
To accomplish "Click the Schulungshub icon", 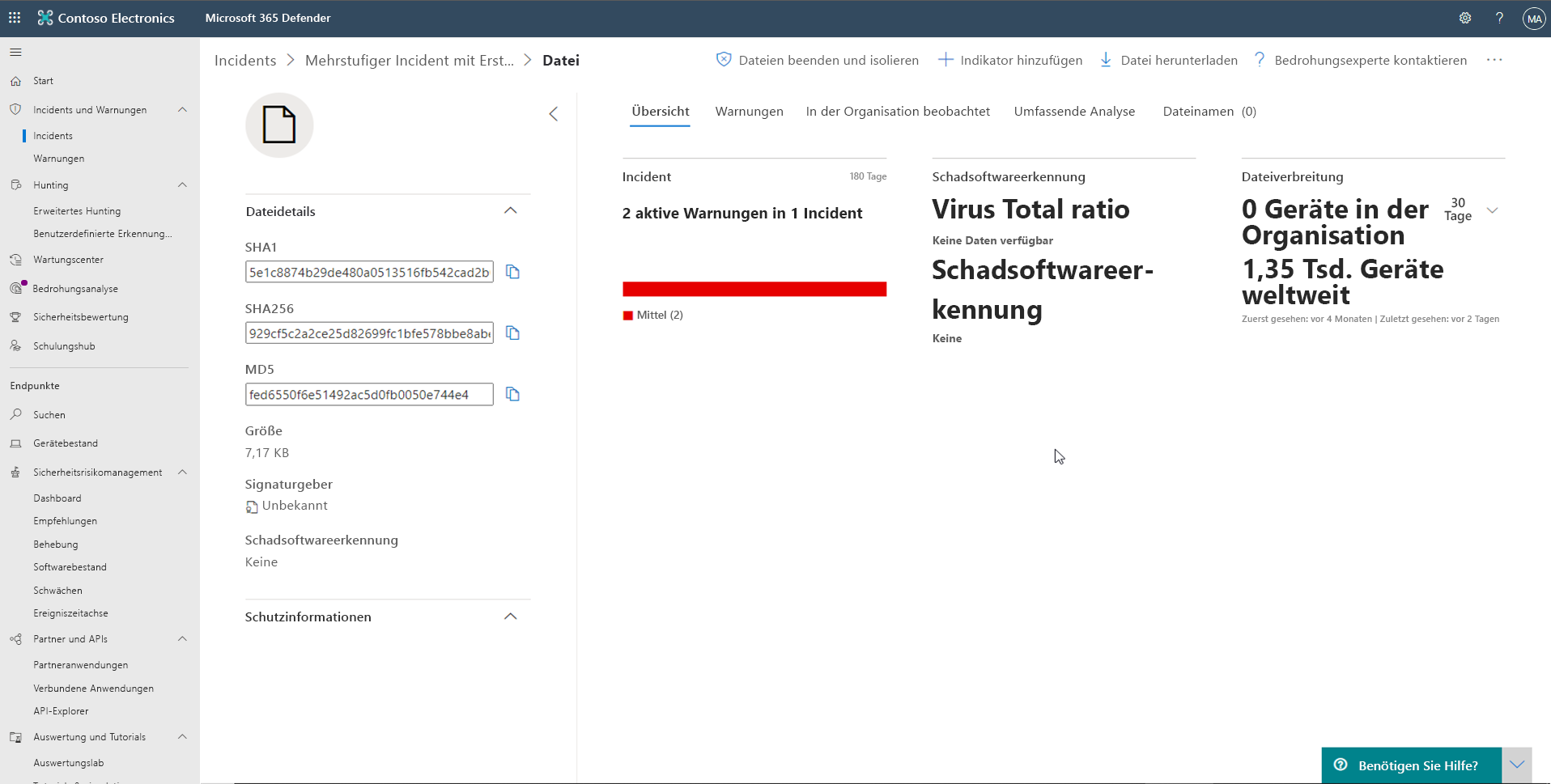I will click(x=15, y=345).
